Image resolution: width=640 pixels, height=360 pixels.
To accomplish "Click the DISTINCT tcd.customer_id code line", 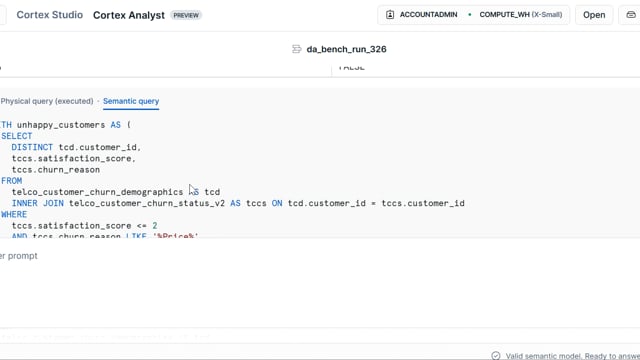I will pos(76,147).
